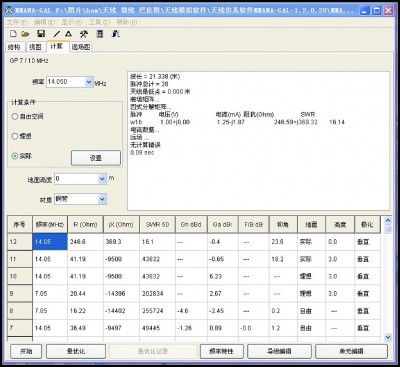
Task: Click row header number 11
Action: pos(20,259)
